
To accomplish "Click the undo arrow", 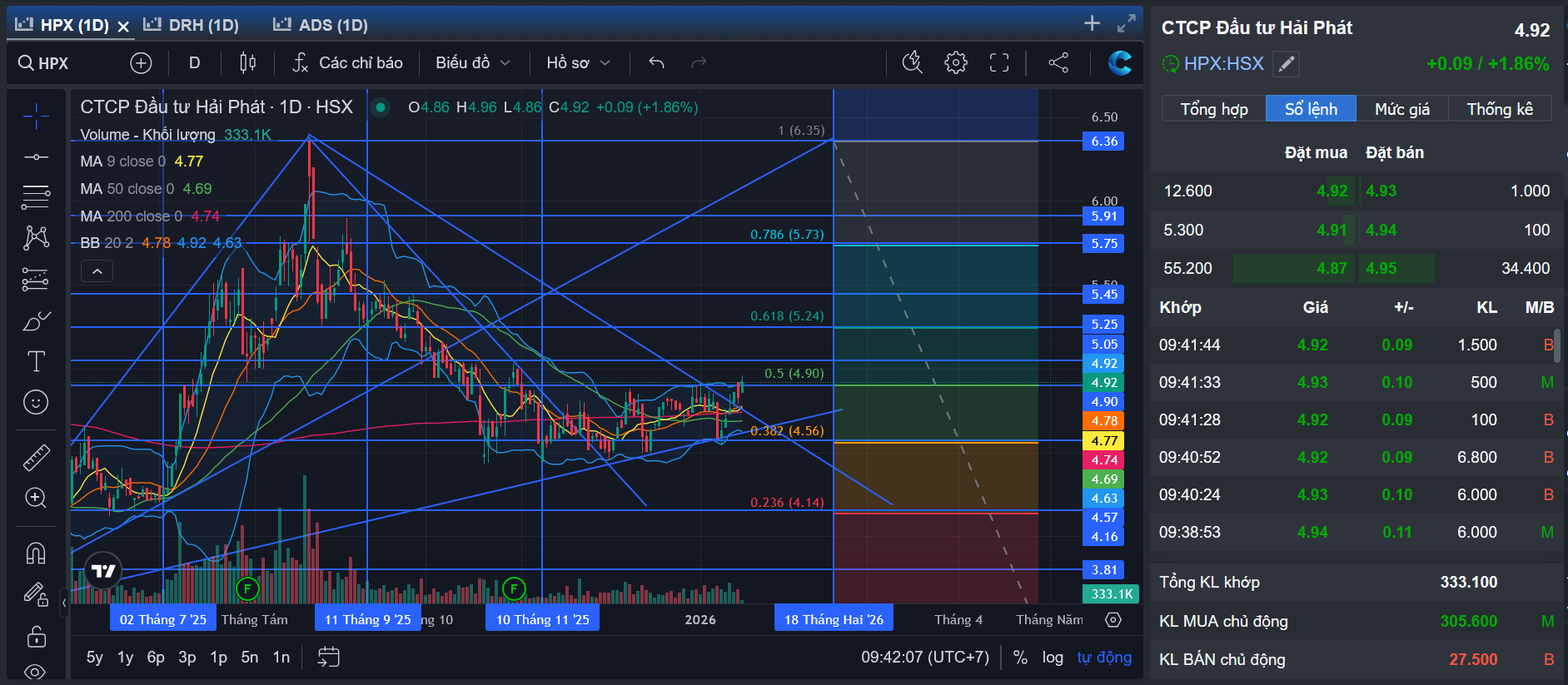I will click(x=656, y=62).
